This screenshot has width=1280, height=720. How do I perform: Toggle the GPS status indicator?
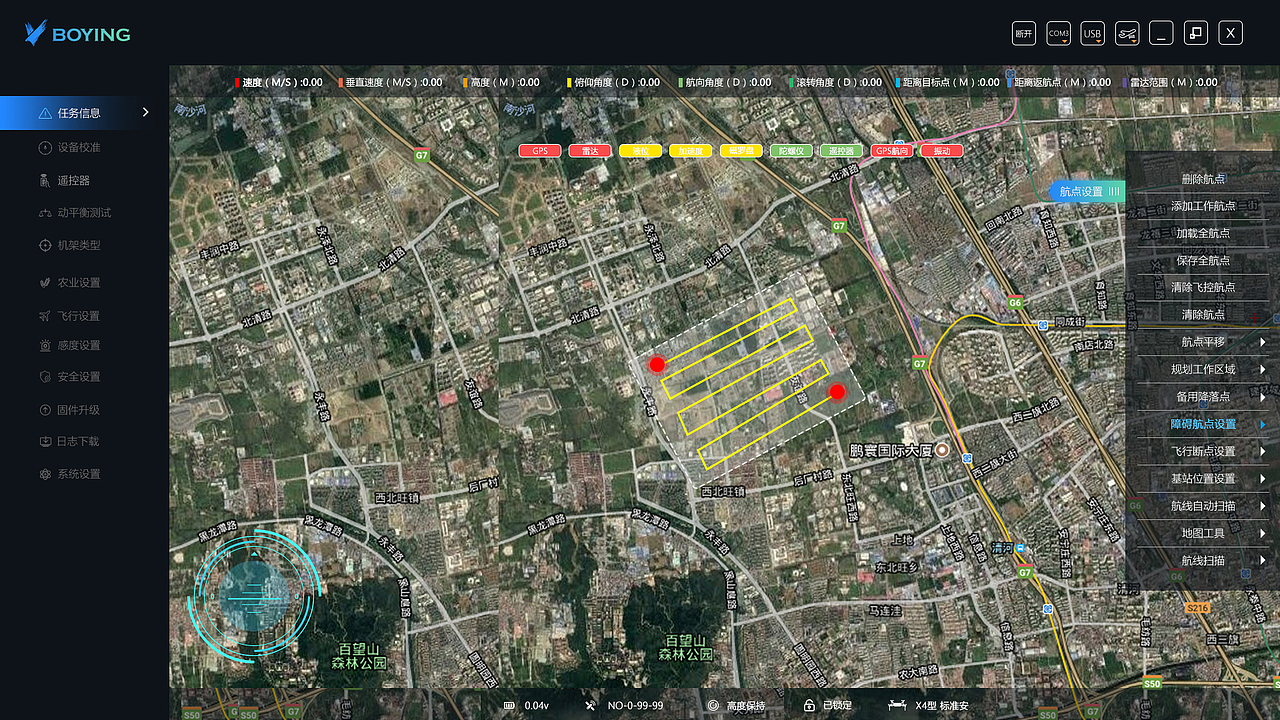pyautogui.click(x=540, y=151)
